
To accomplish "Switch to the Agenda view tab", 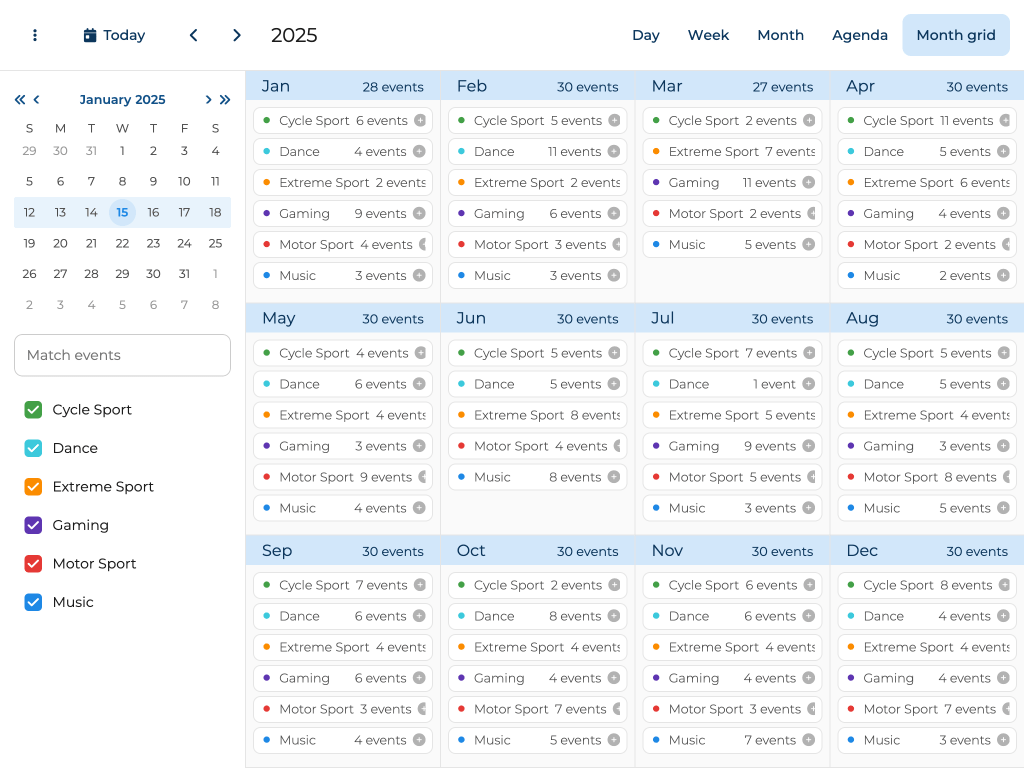I will (x=859, y=35).
